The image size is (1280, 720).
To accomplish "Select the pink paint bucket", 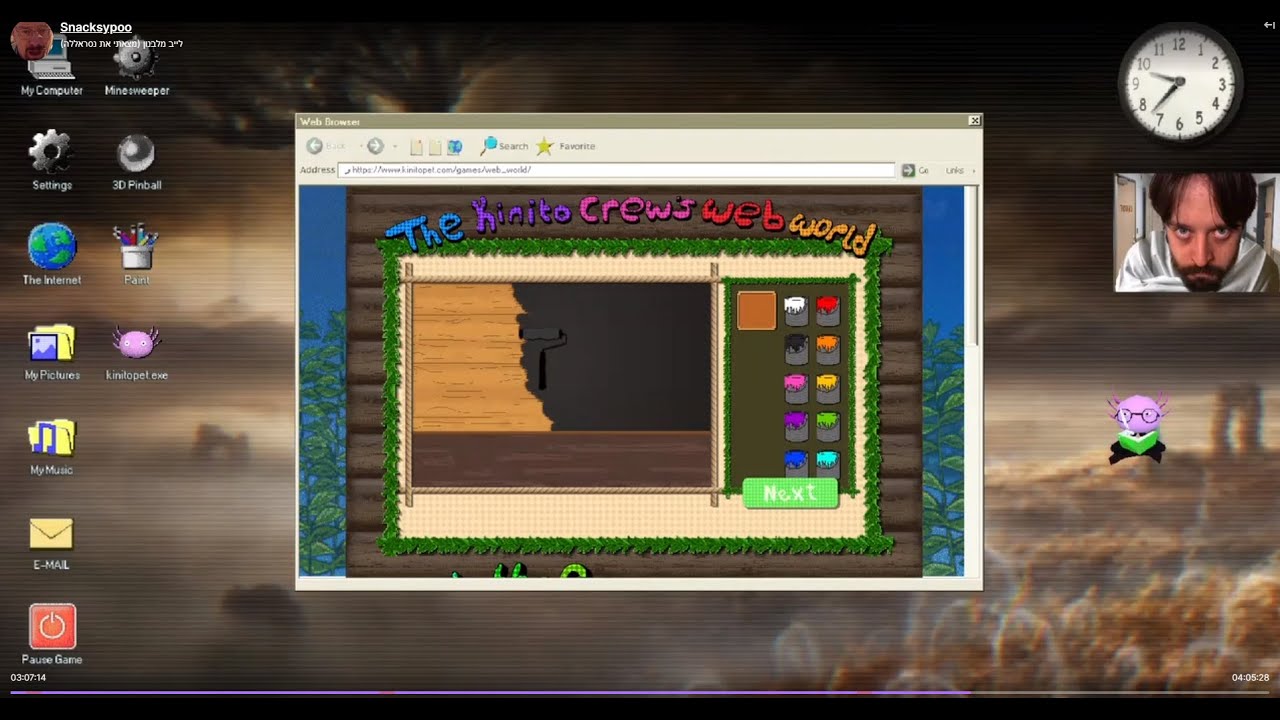I will (796, 387).
